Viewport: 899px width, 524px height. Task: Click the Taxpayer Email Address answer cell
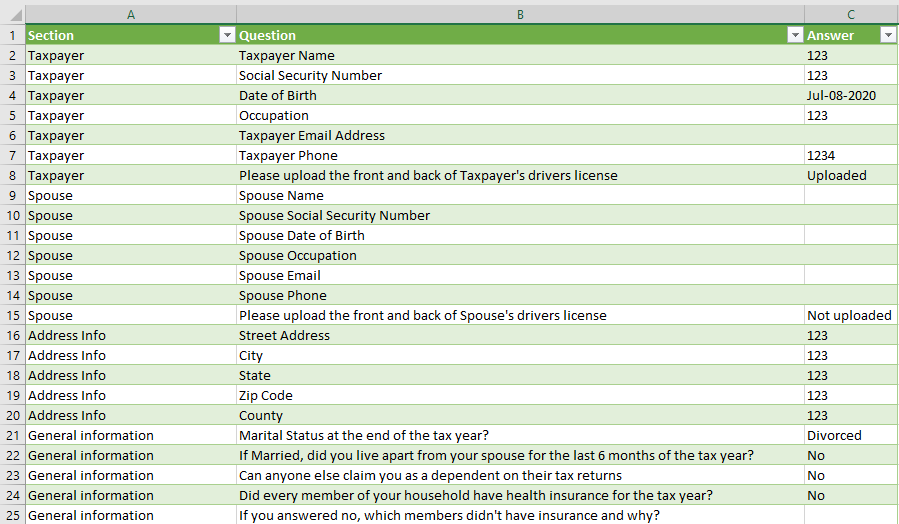tap(850, 135)
